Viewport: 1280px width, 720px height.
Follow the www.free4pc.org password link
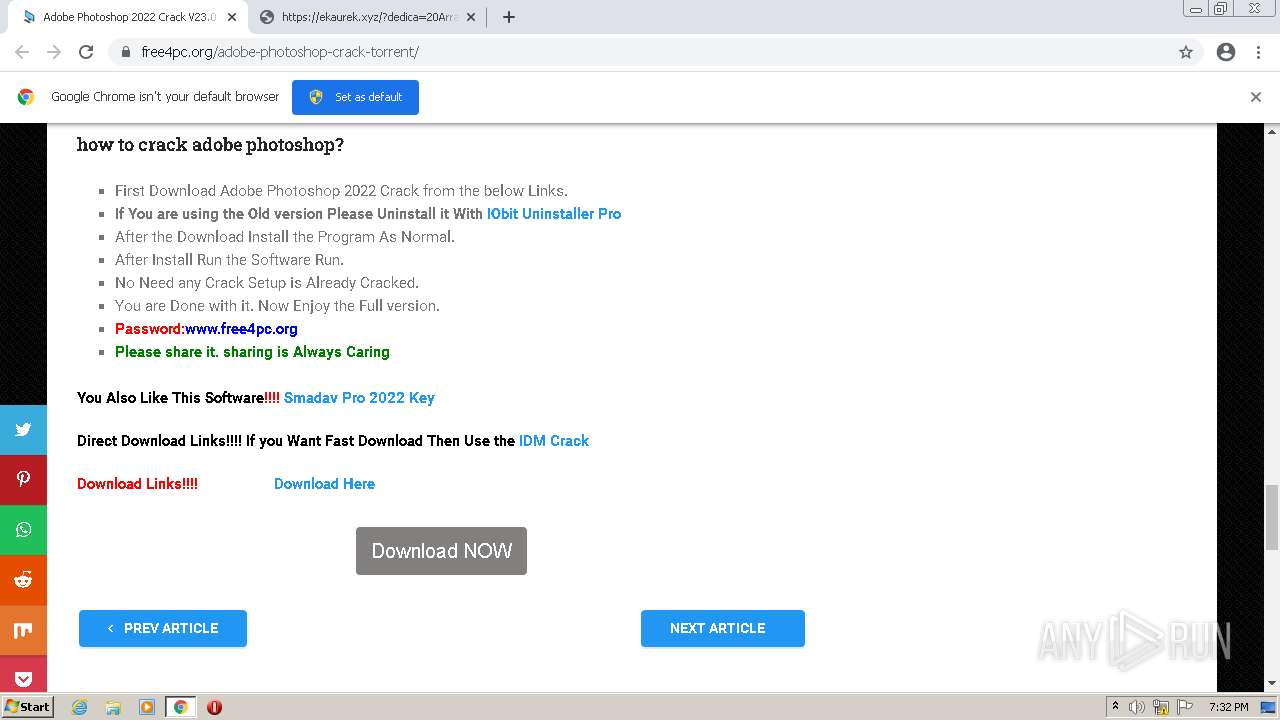pyautogui.click(x=241, y=329)
